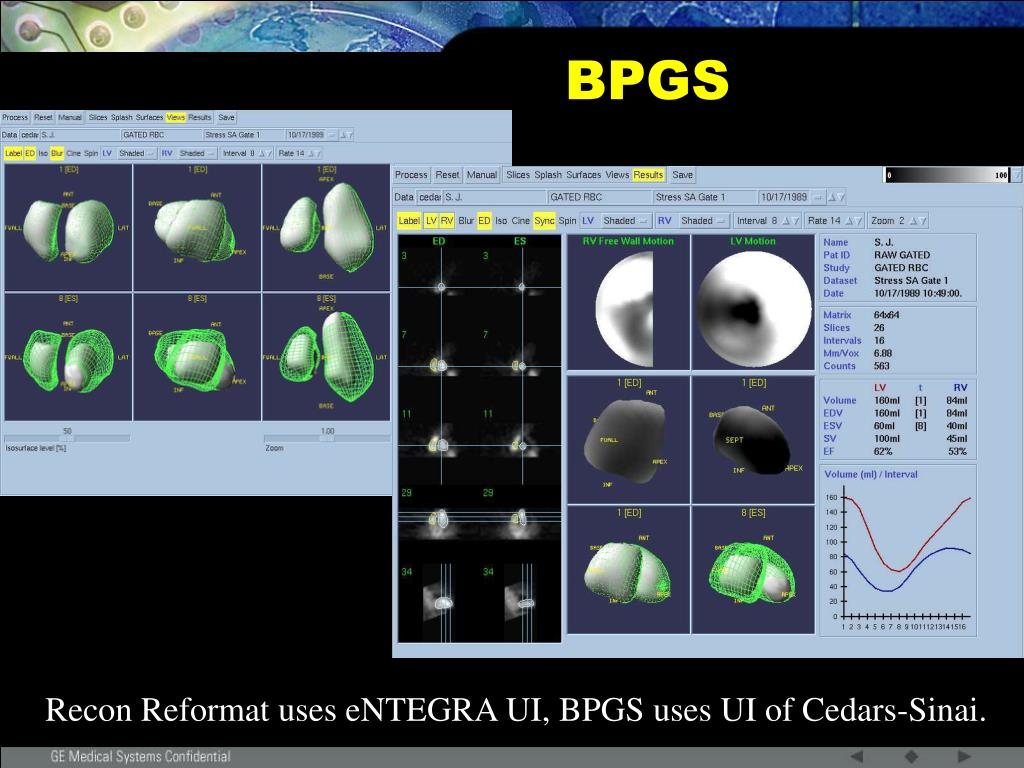Click Interval stepper arrows in front Results window

(790, 221)
